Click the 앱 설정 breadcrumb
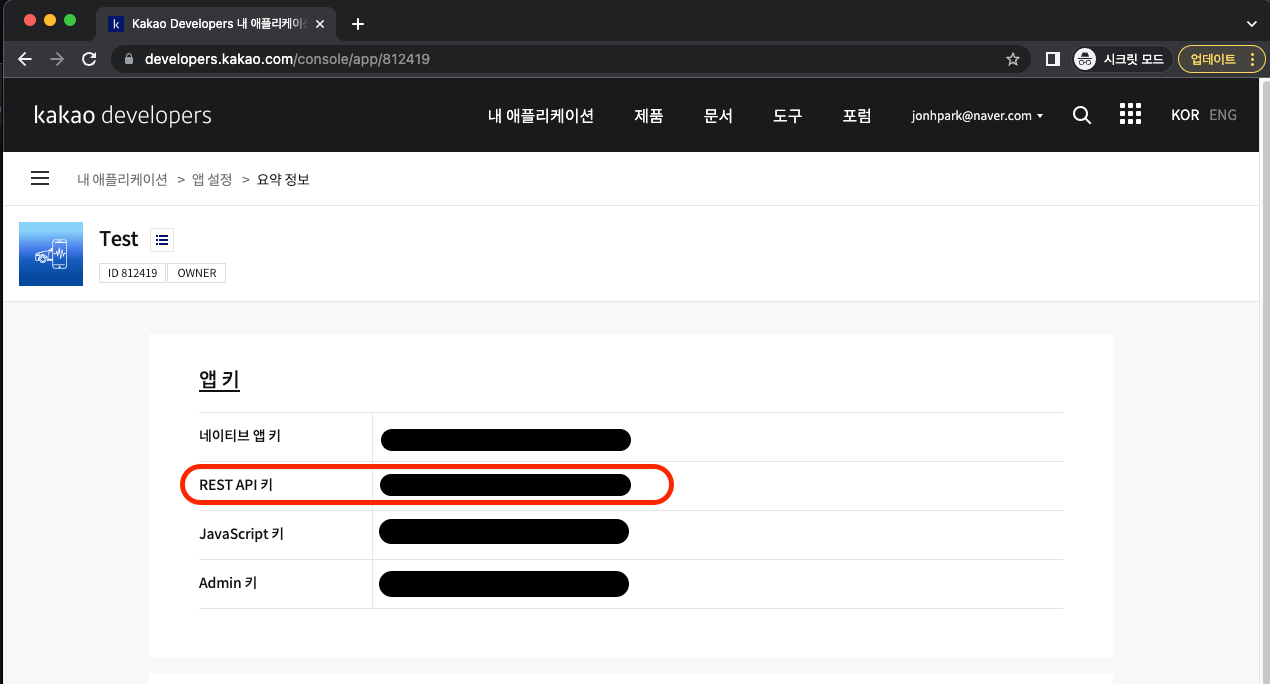The image size is (1270, 684). pos(212,180)
